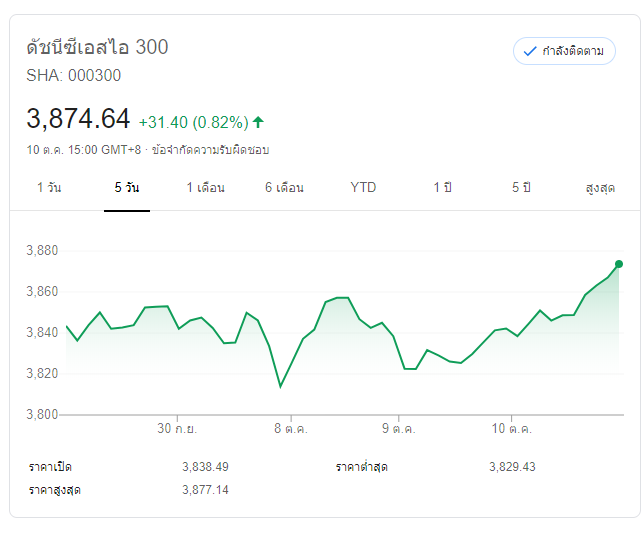This screenshot has height=535, width=644.
Task: Select the YTD tab
Action: [363, 188]
